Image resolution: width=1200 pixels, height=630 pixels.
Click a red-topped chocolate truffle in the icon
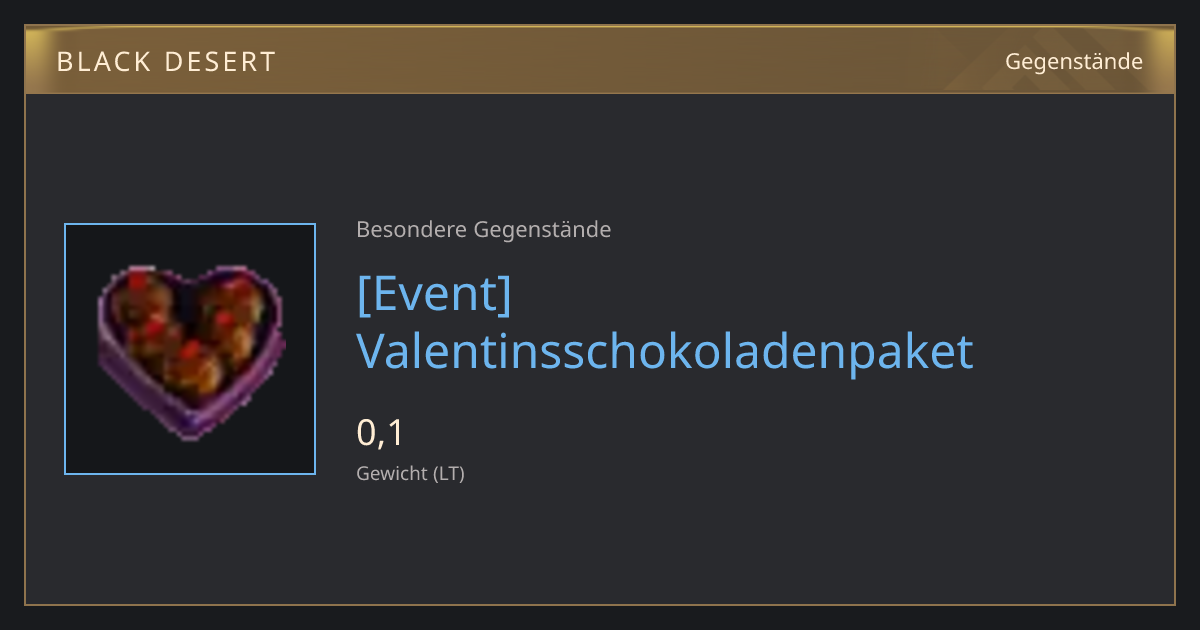coord(192,368)
